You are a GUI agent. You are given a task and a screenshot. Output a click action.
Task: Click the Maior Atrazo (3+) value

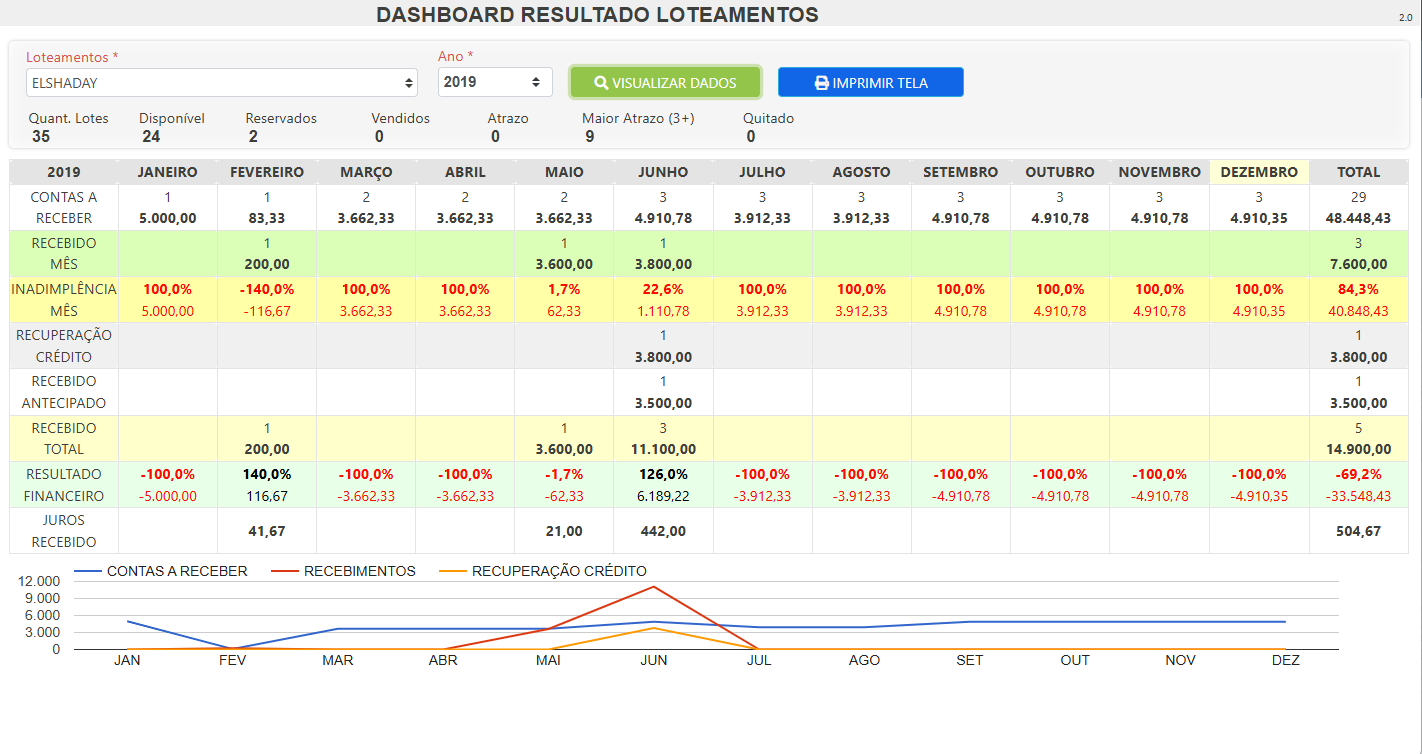click(589, 137)
